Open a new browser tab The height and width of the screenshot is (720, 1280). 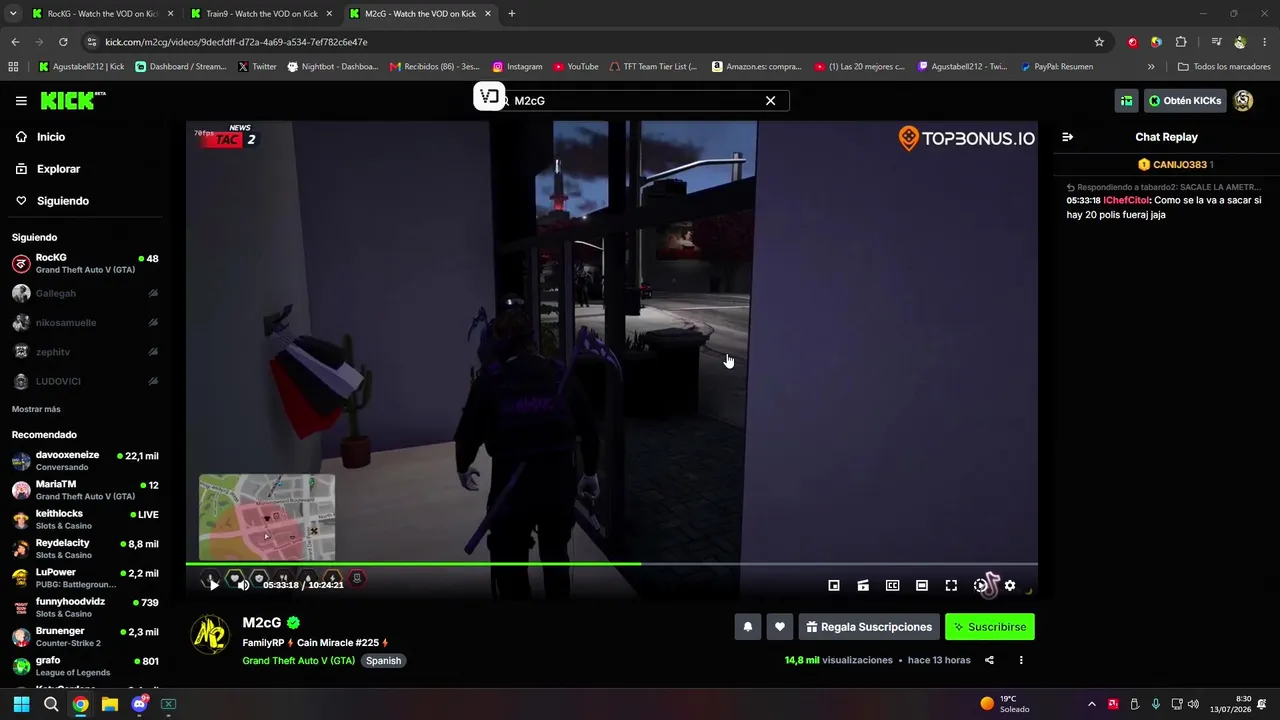(x=512, y=14)
